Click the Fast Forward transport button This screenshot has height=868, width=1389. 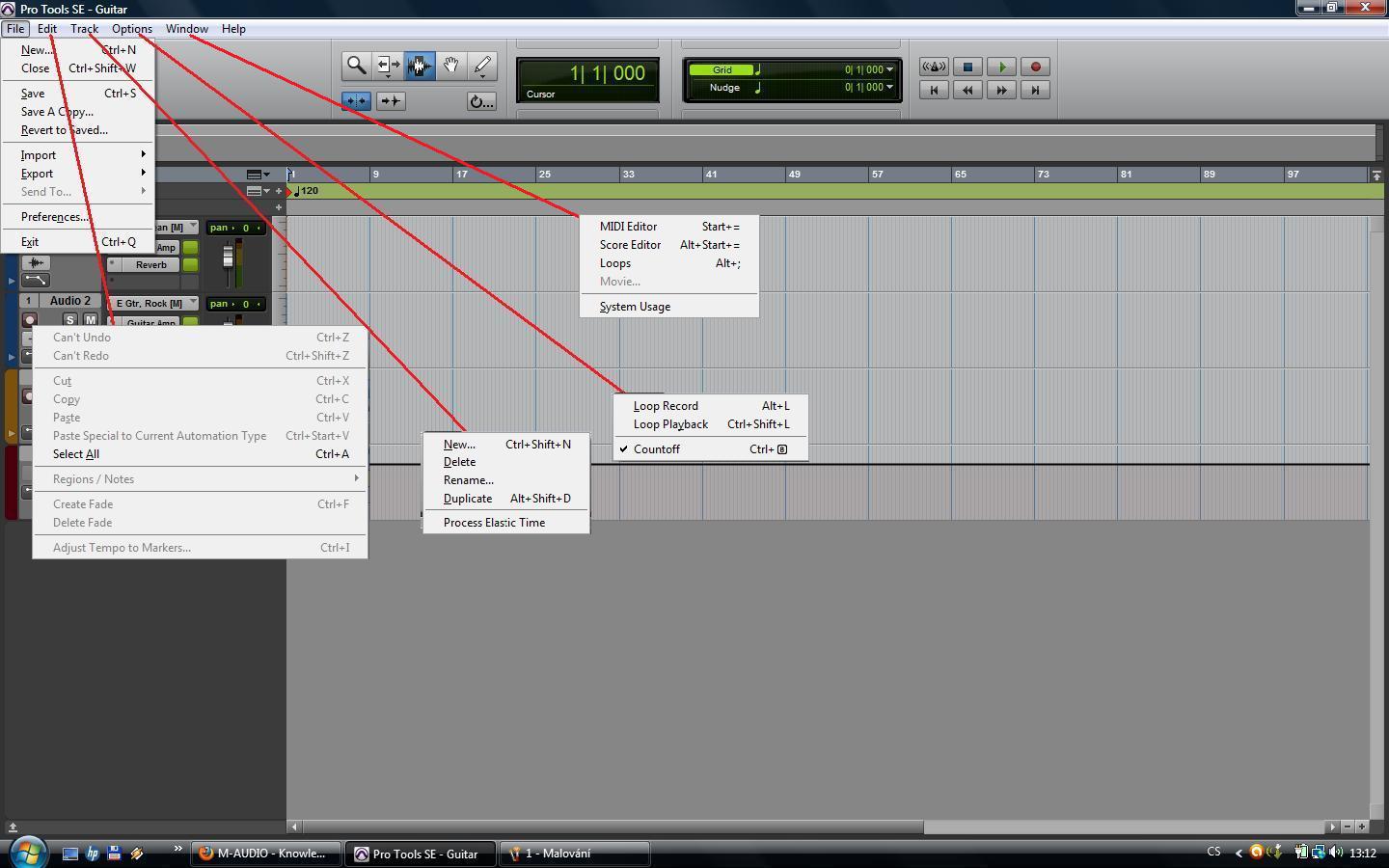pos(1002,90)
